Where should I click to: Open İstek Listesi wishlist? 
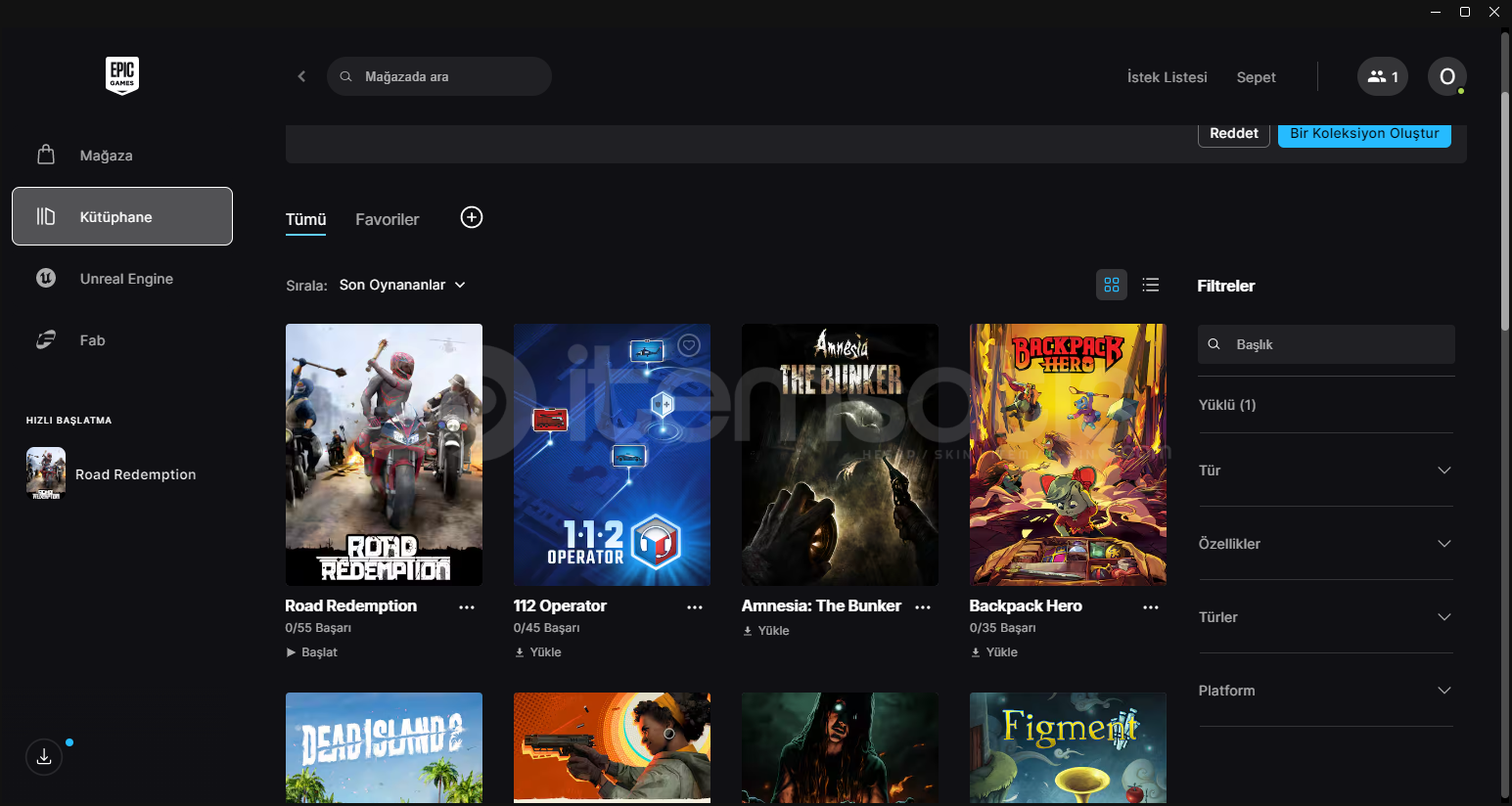click(1168, 77)
